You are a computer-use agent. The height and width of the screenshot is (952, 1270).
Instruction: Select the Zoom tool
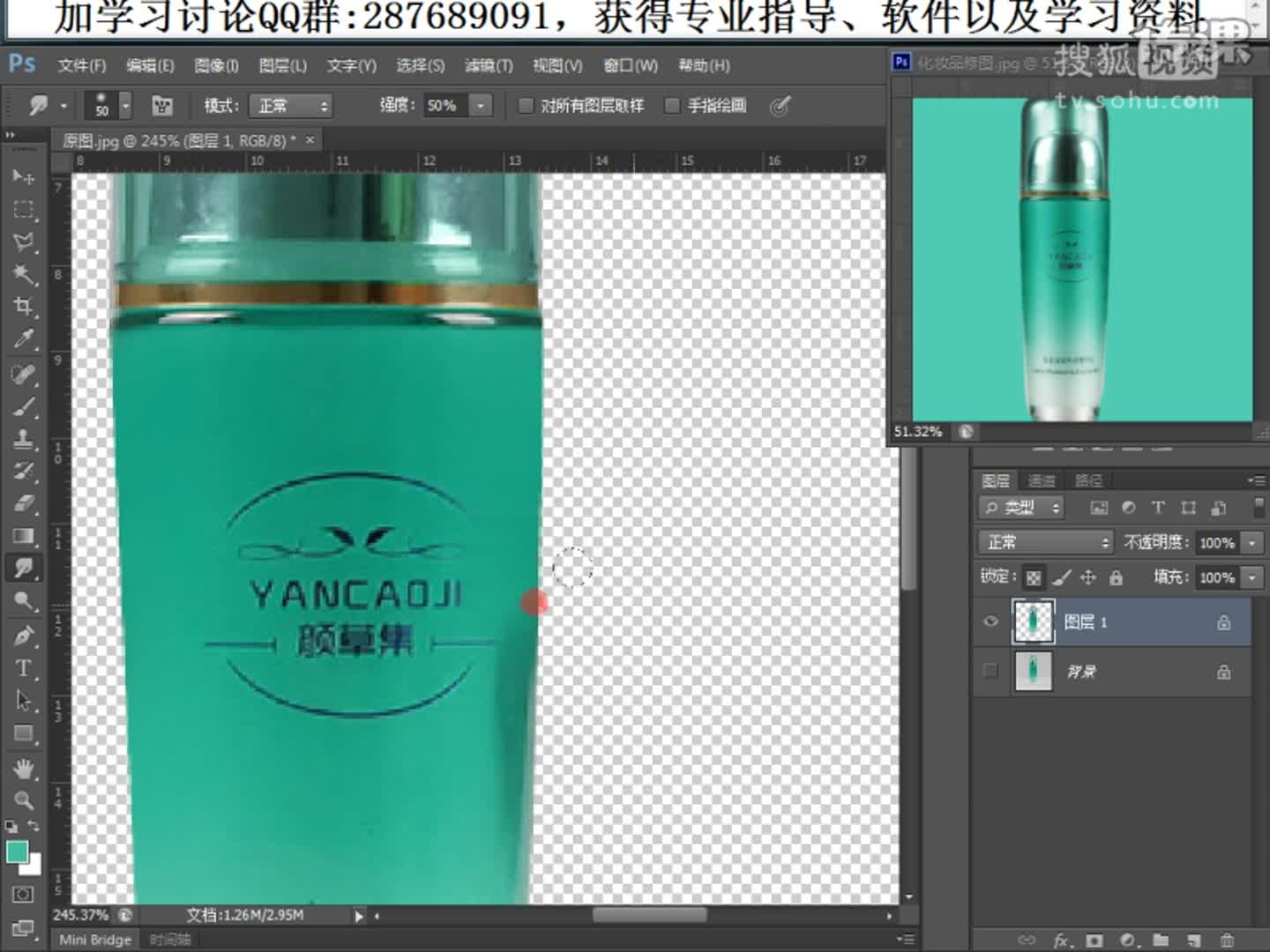coord(23,800)
